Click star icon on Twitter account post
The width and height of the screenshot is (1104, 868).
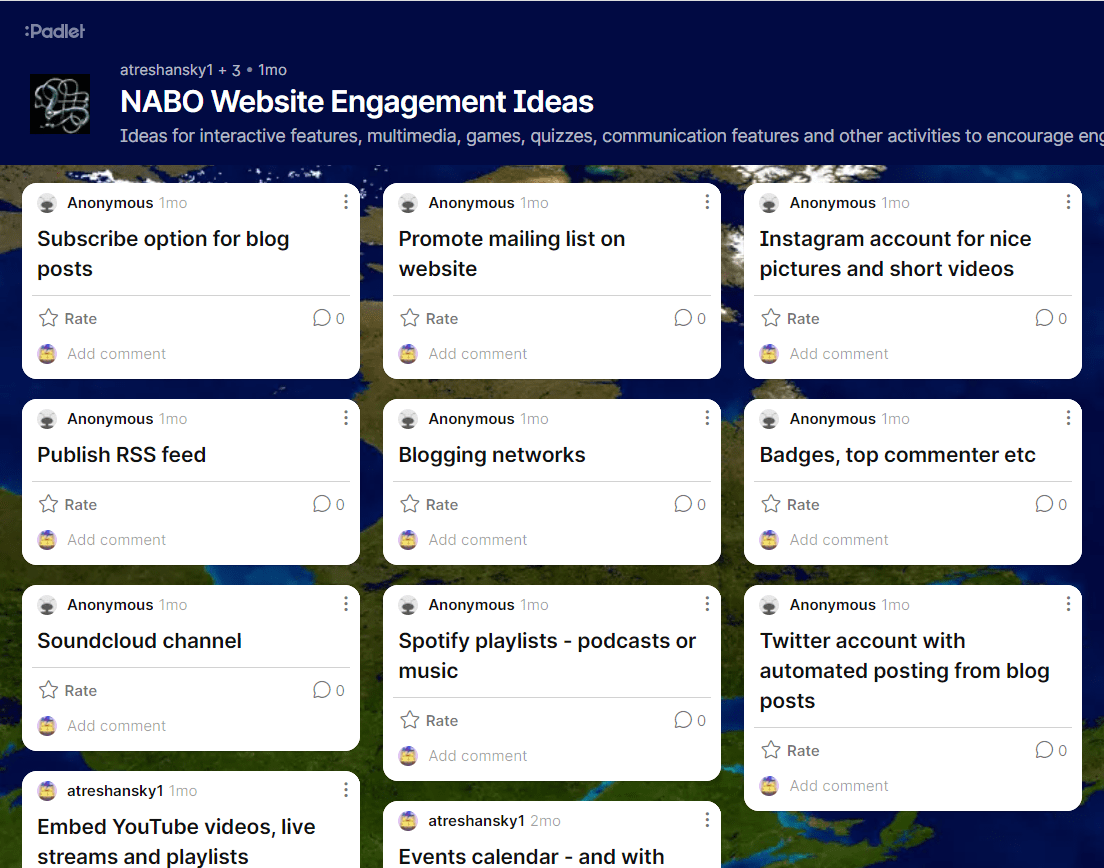pos(770,750)
